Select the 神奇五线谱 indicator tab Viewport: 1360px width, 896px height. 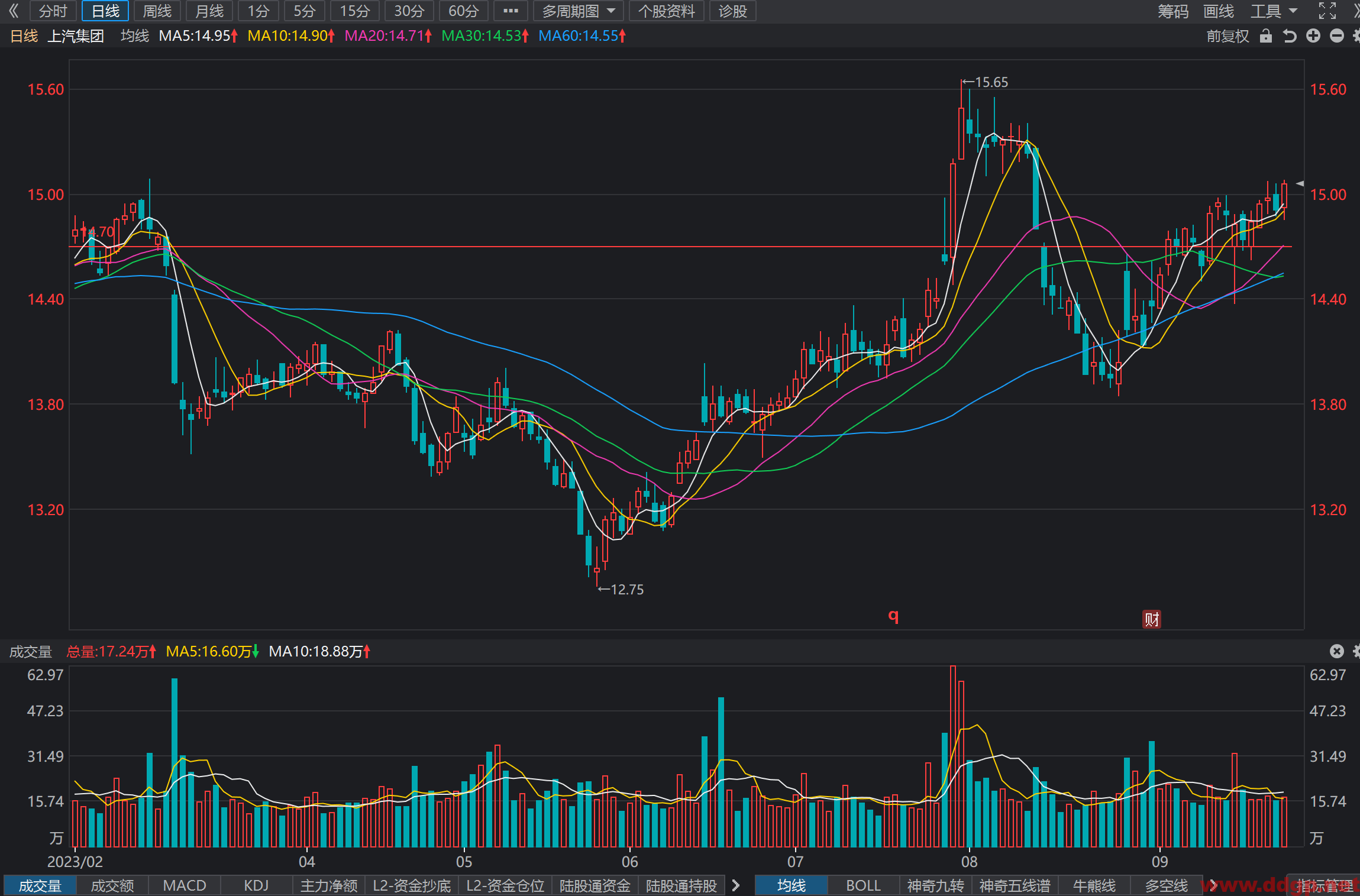(1015, 885)
